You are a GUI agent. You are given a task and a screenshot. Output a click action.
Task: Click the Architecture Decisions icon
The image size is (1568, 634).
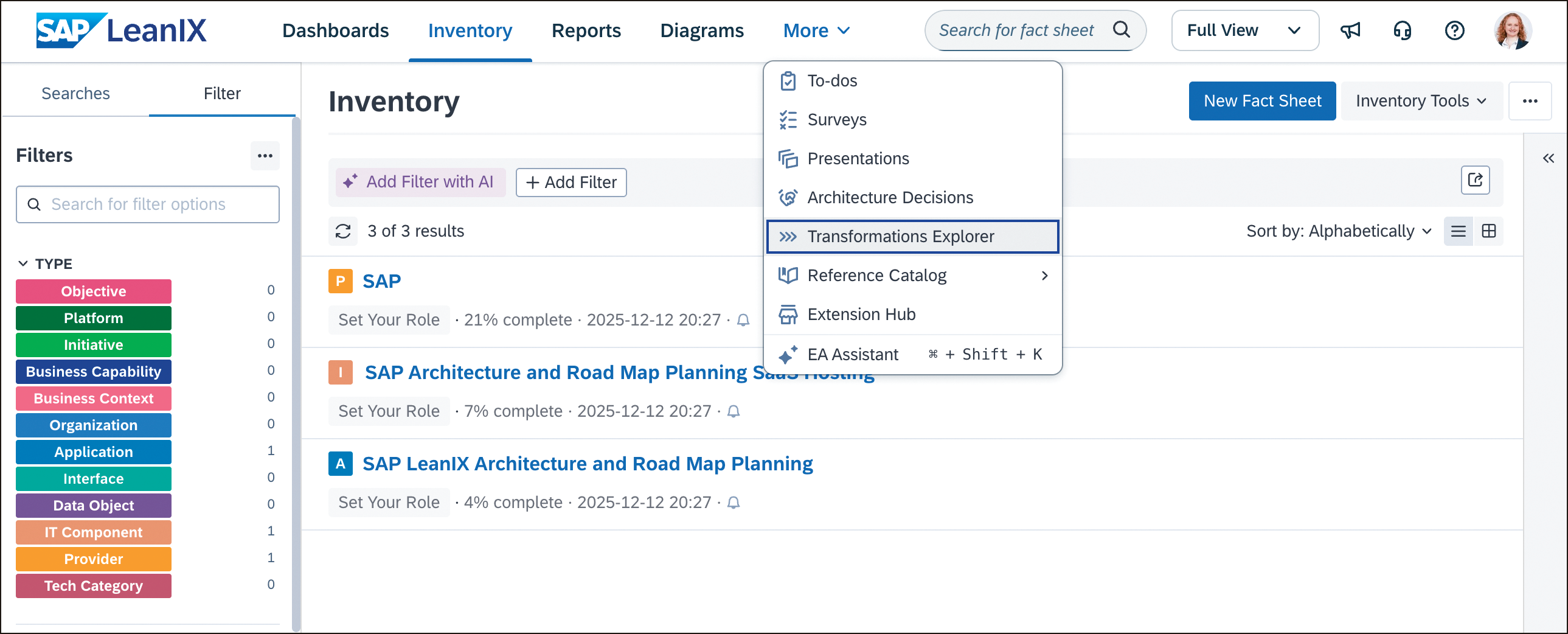point(788,198)
